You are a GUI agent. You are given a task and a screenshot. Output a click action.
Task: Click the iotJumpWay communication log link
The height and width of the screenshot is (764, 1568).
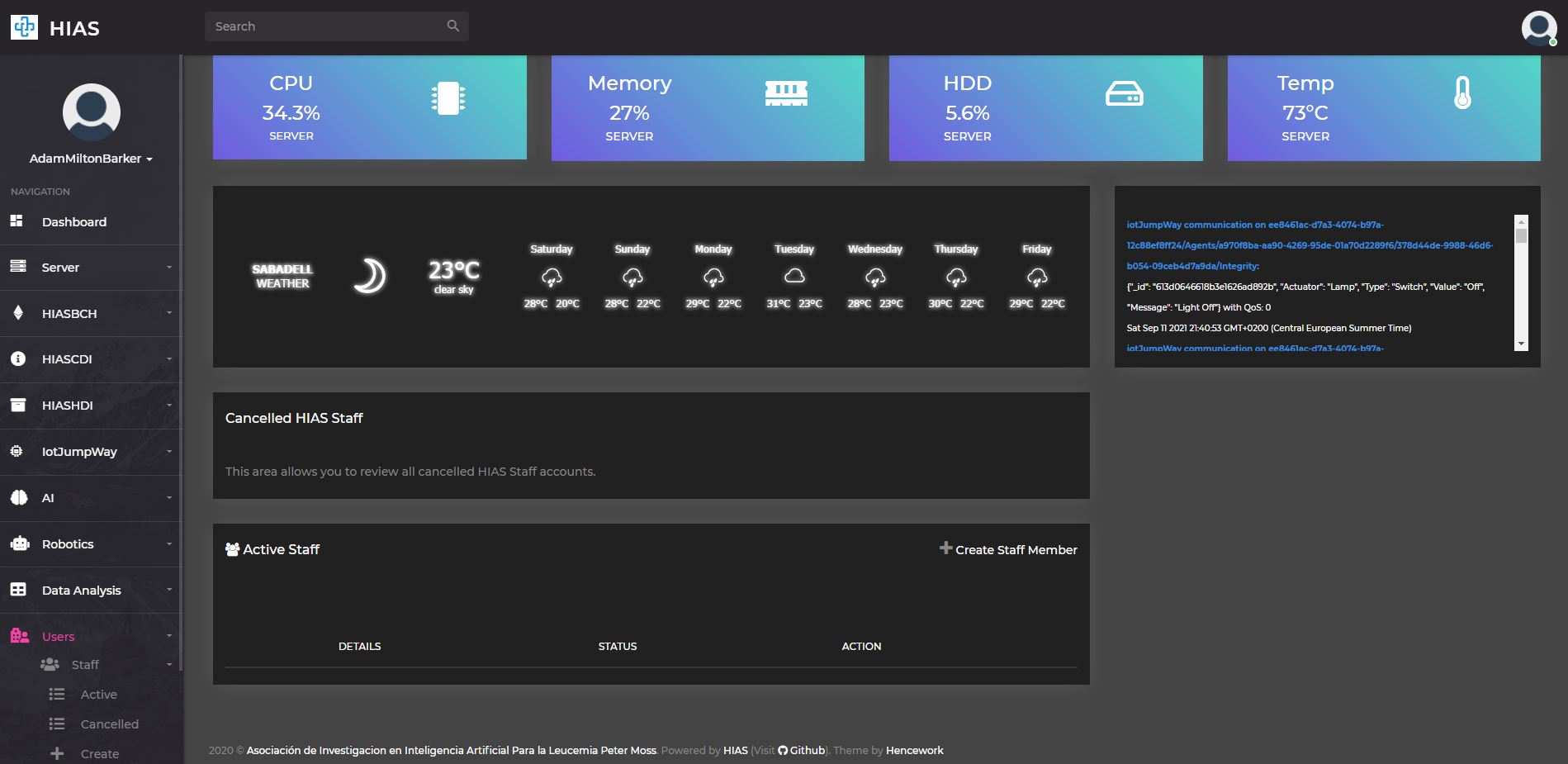click(1310, 245)
